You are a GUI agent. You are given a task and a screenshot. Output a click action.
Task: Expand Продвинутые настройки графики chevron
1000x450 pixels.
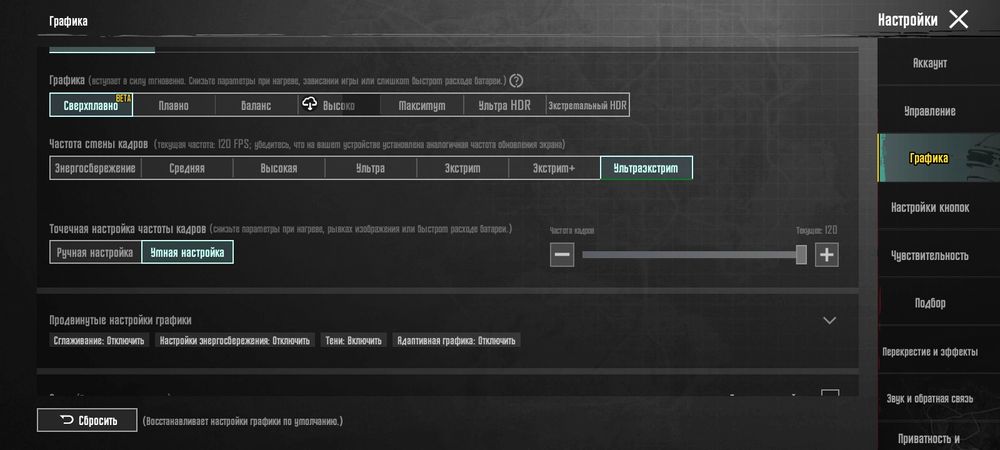829,320
